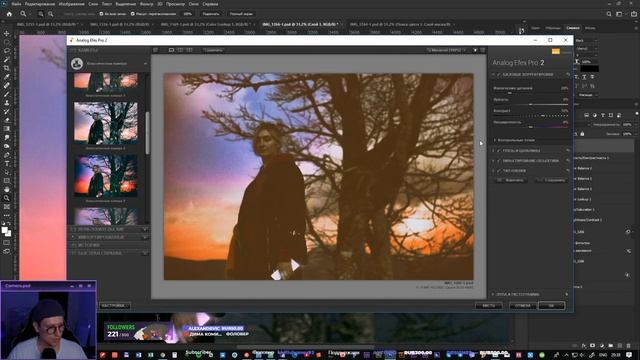Screen dimensions: 640x360
Task: Select the Hand tool in Photoshop toolbar
Action: click(7, 189)
